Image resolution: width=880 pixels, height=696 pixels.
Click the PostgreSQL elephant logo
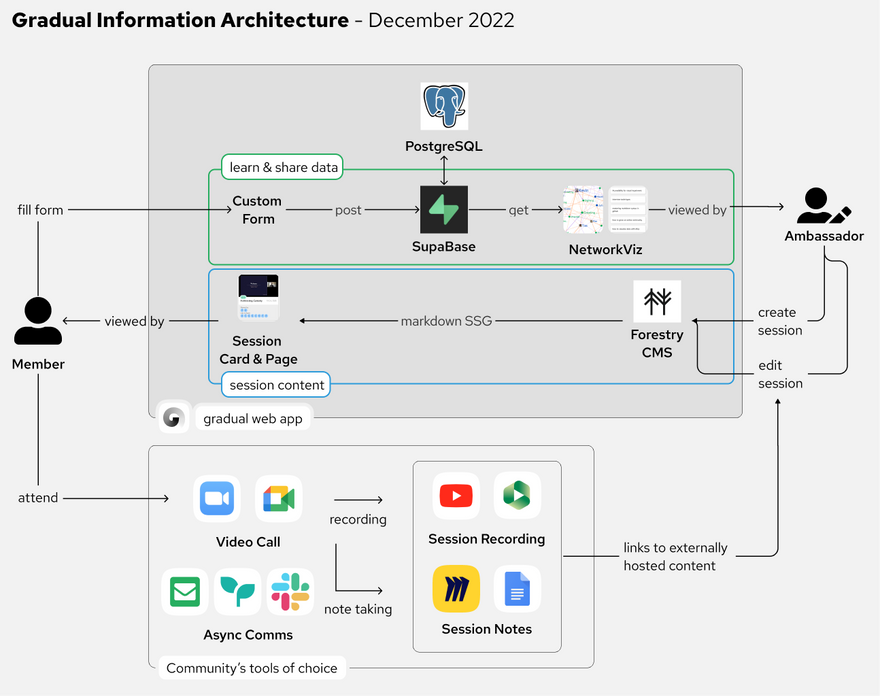tap(444, 107)
